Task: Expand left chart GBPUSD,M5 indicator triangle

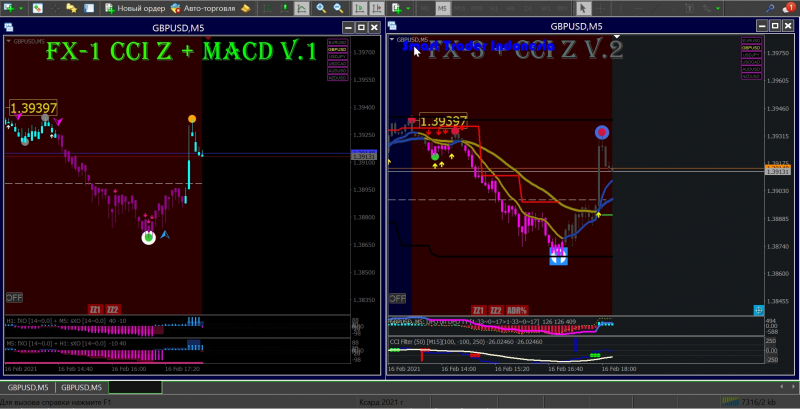Action: (x=9, y=41)
